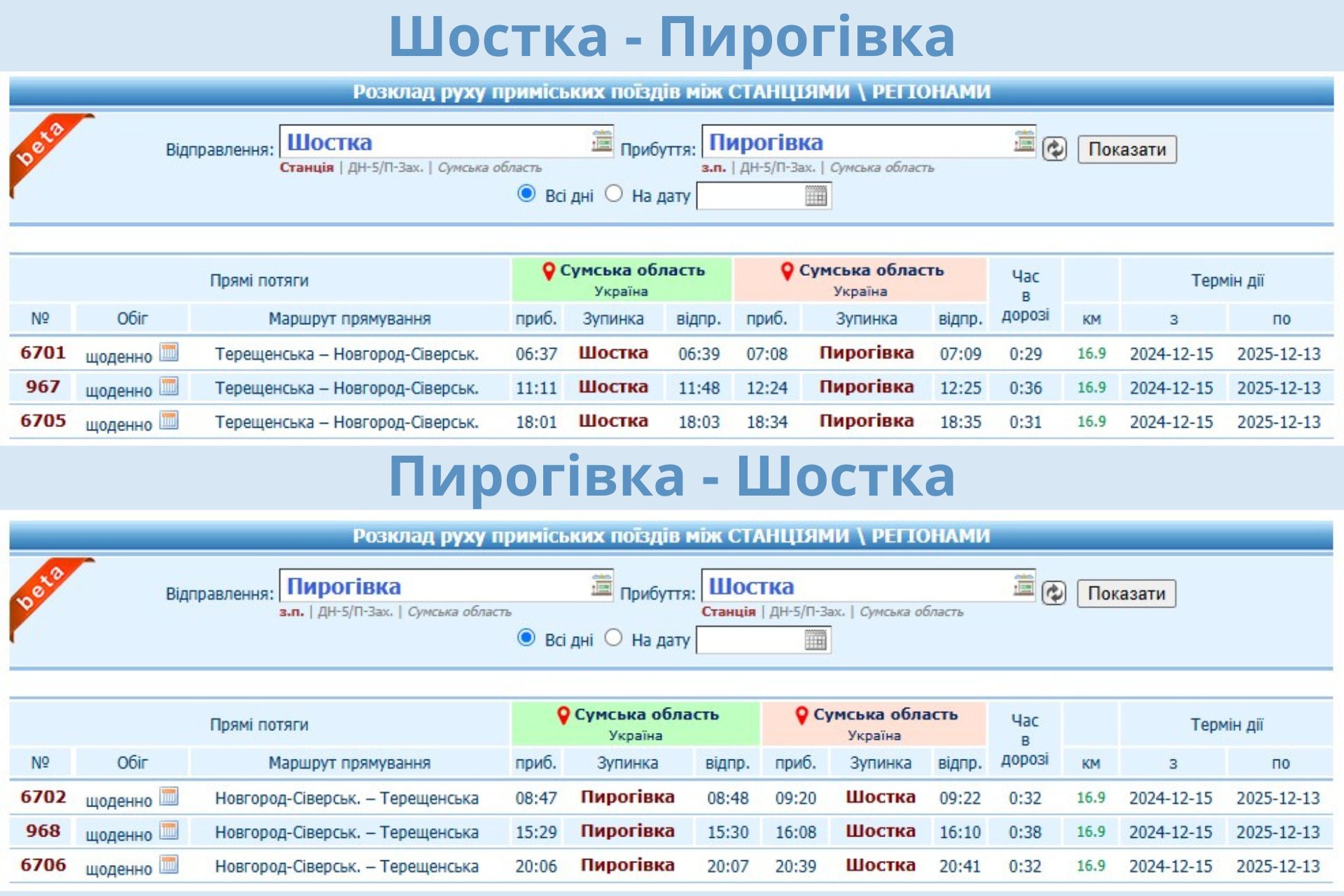Open station list for top Пирогівка arrival field
1344x896 pixels.
coord(1023,141)
